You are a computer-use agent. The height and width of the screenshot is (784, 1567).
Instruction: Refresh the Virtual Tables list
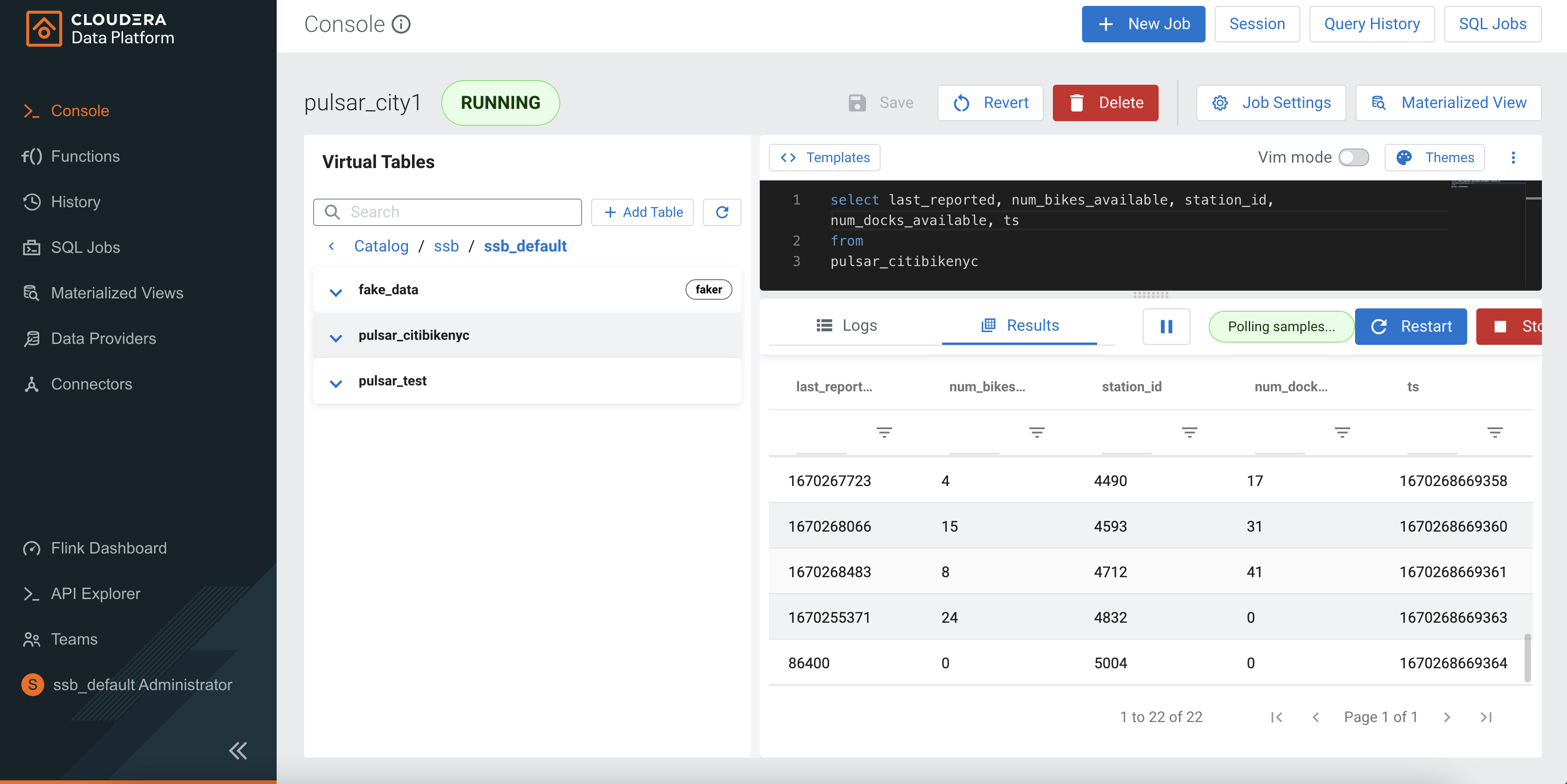(722, 212)
